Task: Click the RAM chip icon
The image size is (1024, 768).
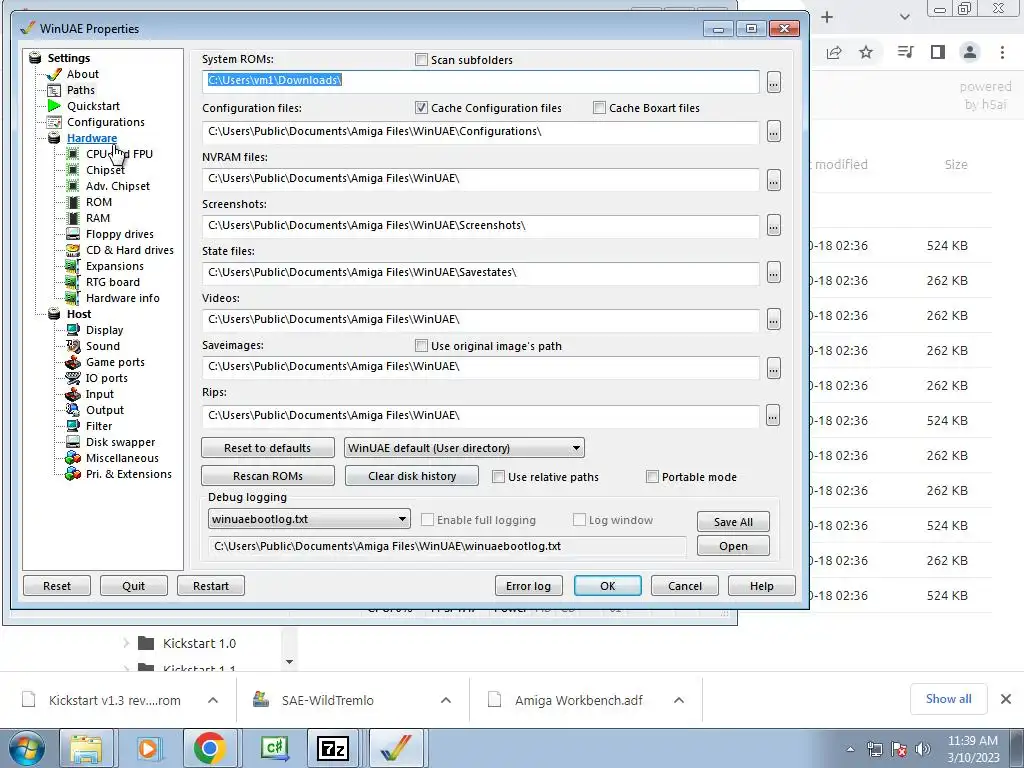Action: [73, 218]
